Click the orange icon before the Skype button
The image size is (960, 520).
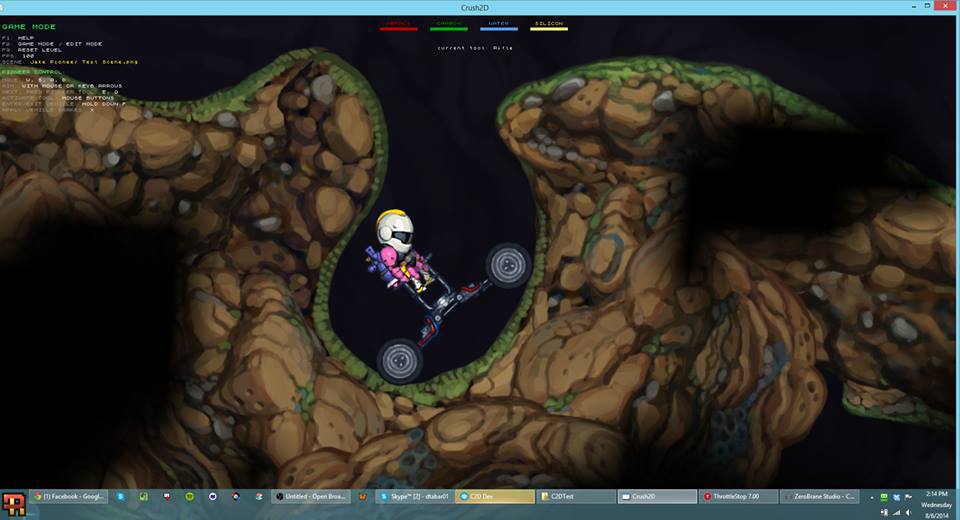[363, 496]
